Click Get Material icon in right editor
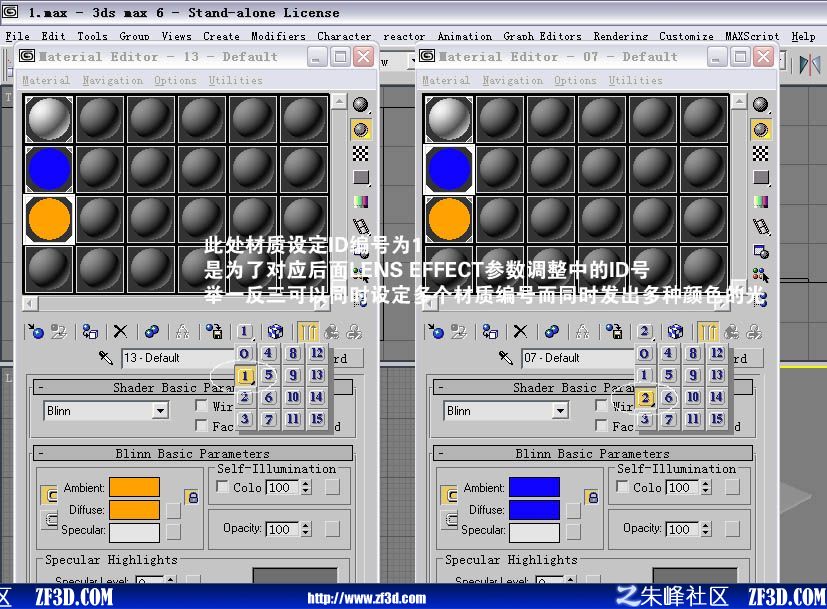The height and width of the screenshot is (609, 827). 436,332
